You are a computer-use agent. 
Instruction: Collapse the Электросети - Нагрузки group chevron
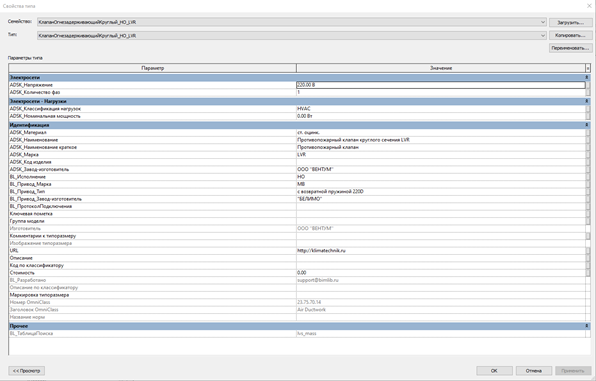coord(586,101)
